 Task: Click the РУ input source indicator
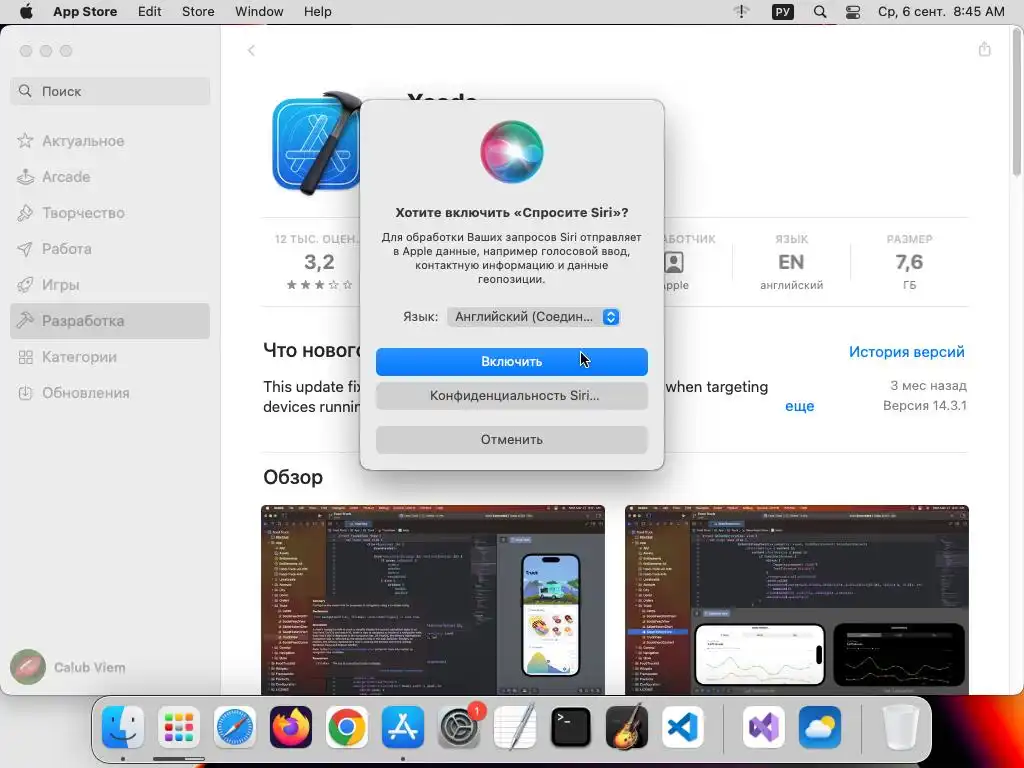pos(782,12)
